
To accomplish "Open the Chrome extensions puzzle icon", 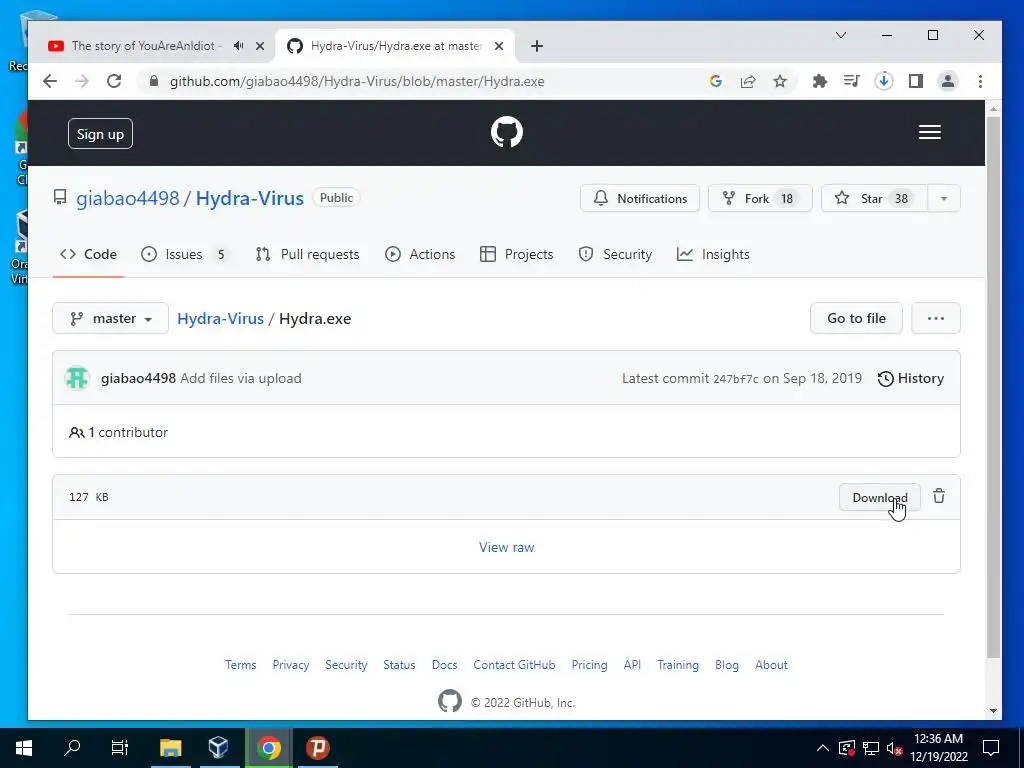I will click(820, 81).
